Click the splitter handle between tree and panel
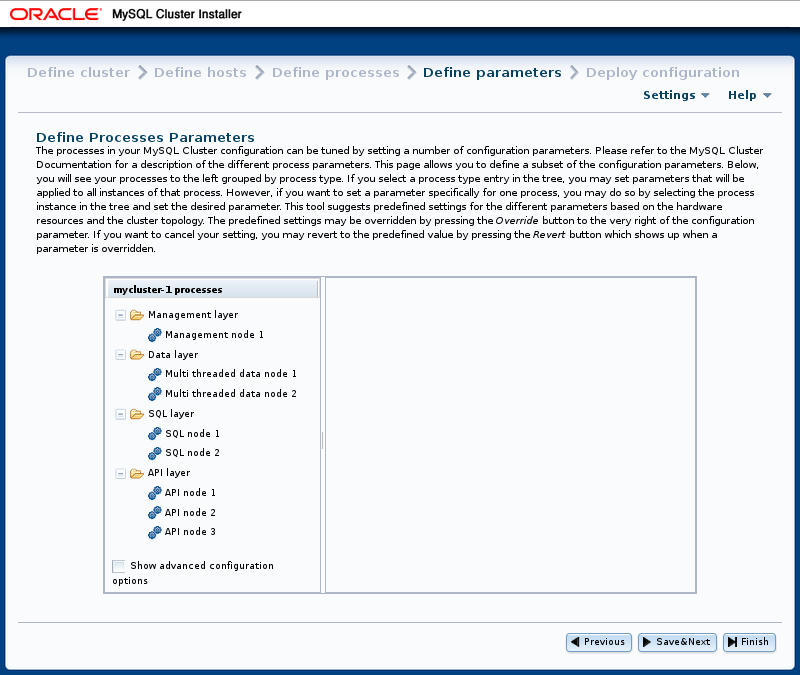This screenshot has height=675, width=800. pyautogui.click(x=323, y=440)
